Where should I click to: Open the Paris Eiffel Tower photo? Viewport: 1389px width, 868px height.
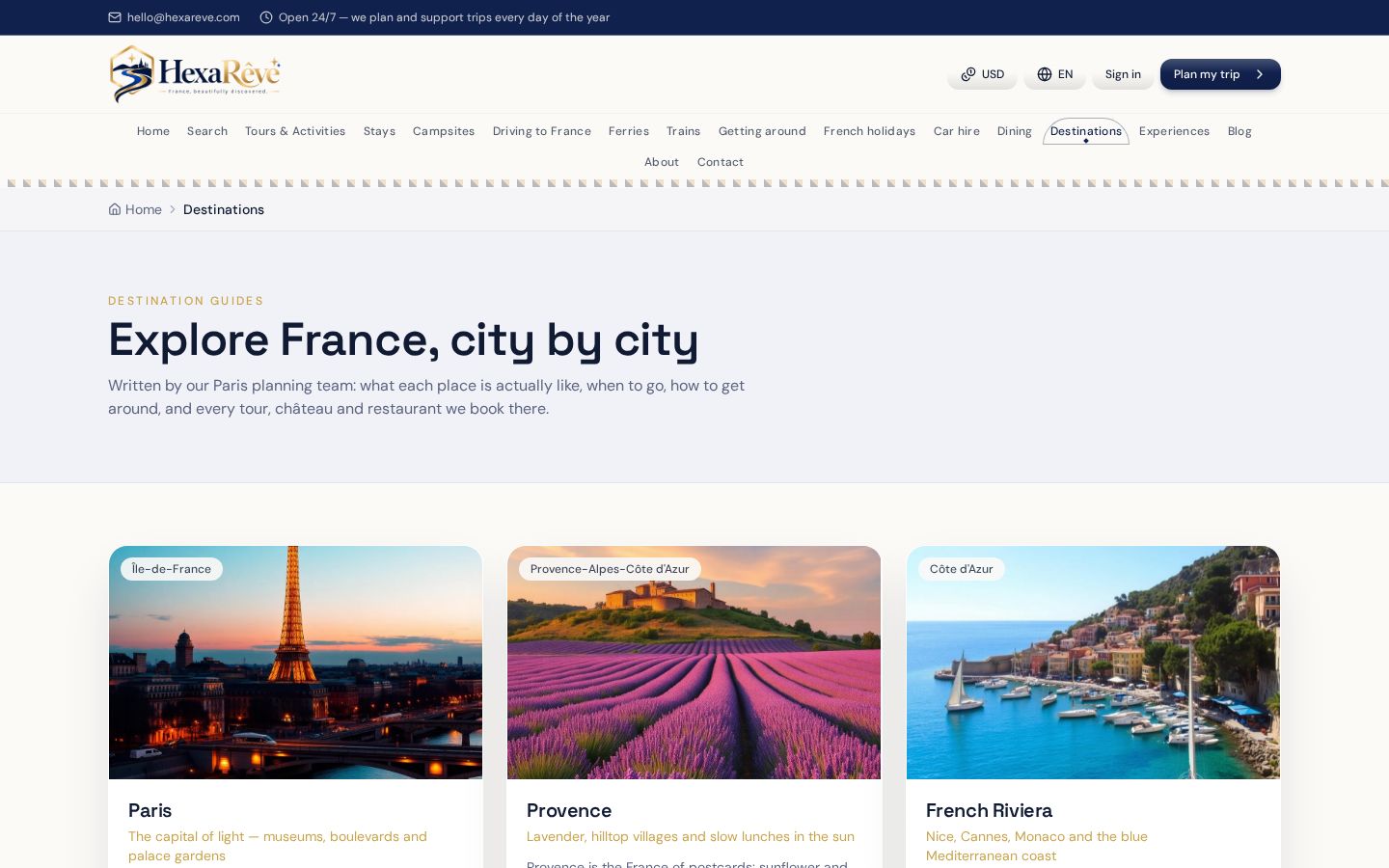pyautogui.click(x=295, y=663)
